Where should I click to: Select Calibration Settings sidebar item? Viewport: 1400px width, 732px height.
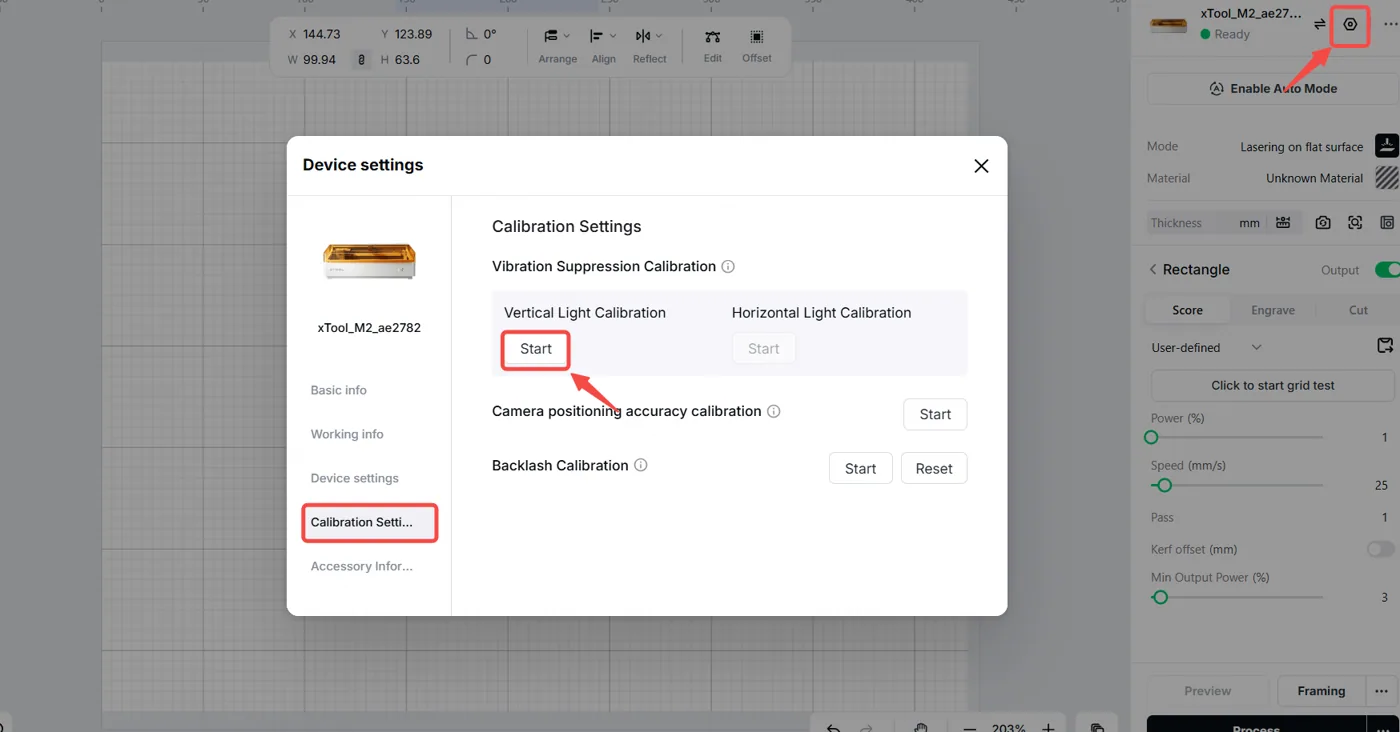click(x=370, y=523)
